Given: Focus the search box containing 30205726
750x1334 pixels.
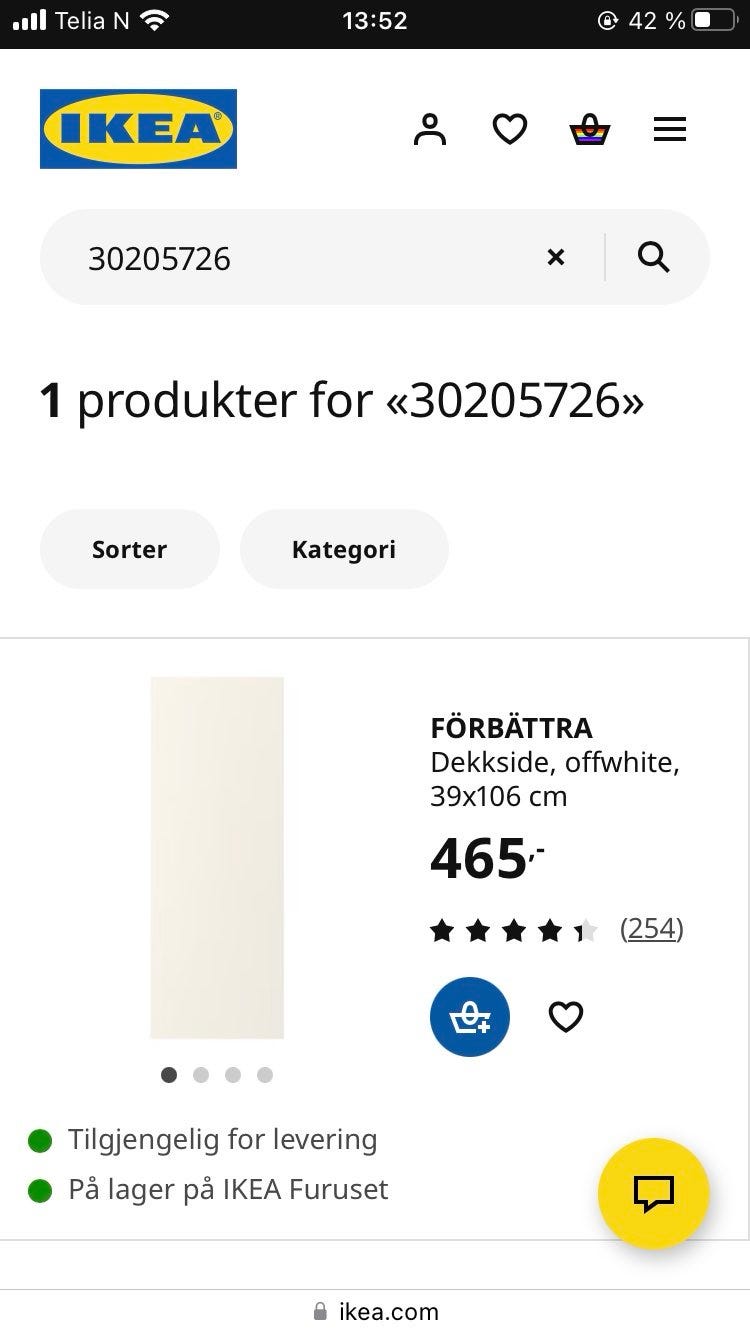Looking at the screenshot, I should (300, 257).
